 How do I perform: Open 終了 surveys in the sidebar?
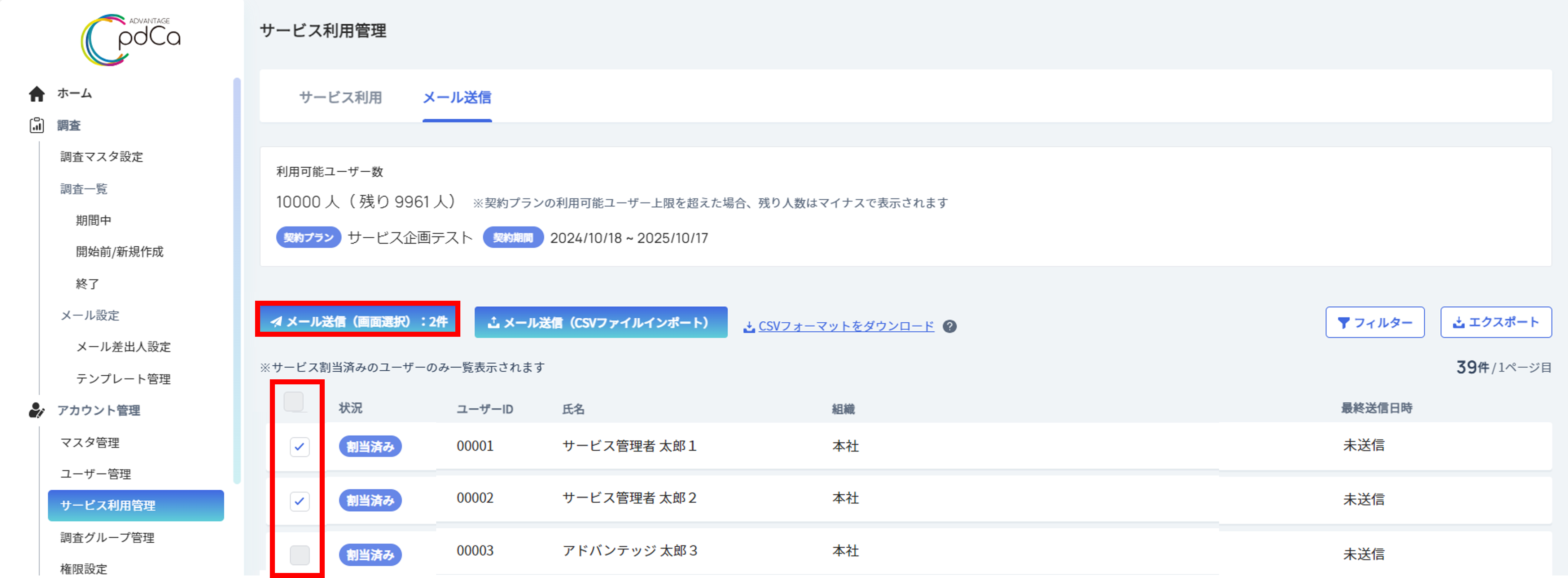click(x=87, y=283)
